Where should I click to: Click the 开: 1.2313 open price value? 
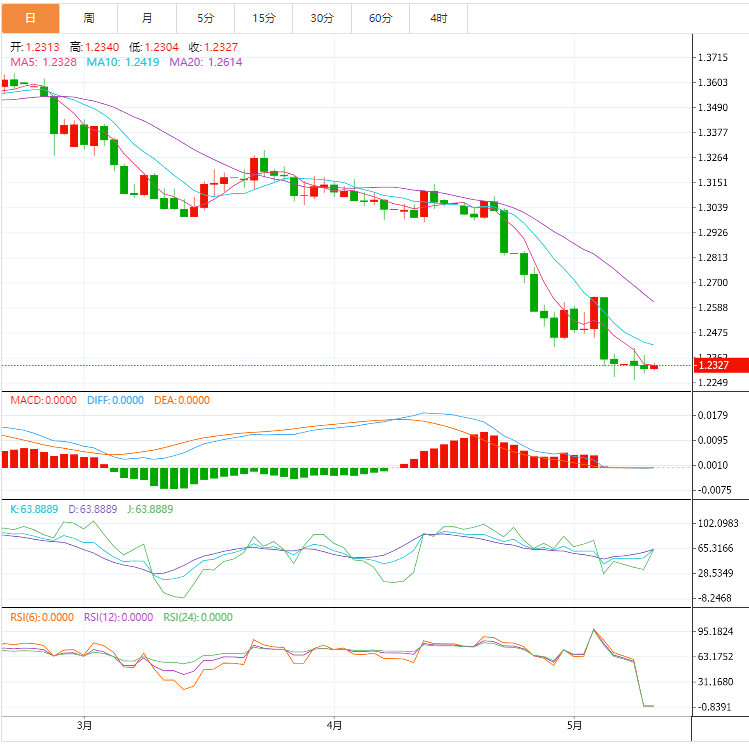(x=35, y=47)
